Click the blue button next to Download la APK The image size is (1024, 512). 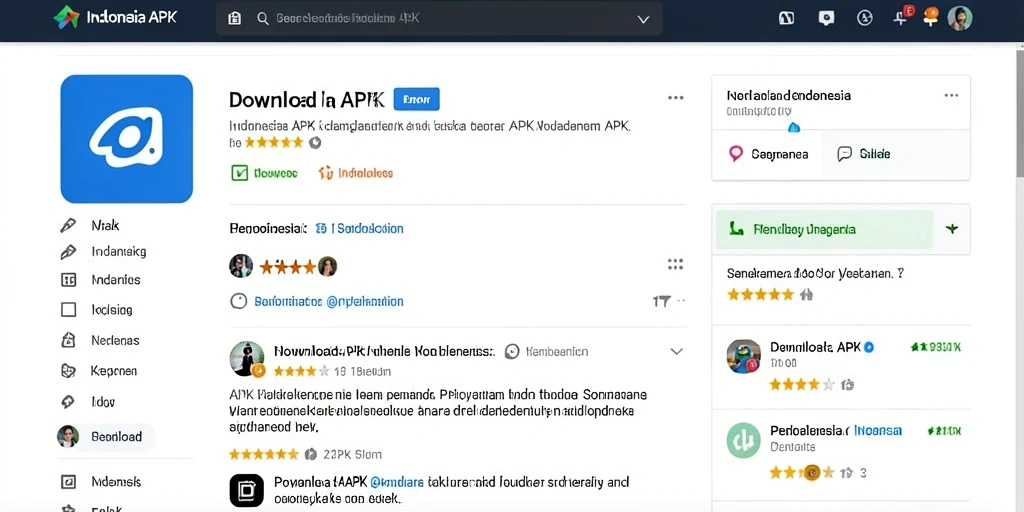coord(417,99)
